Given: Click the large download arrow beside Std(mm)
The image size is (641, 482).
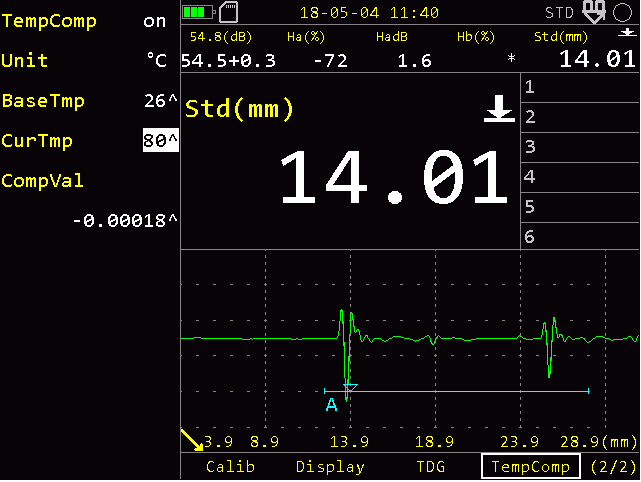Looking at the screenshot, I should tap(499, 109).
